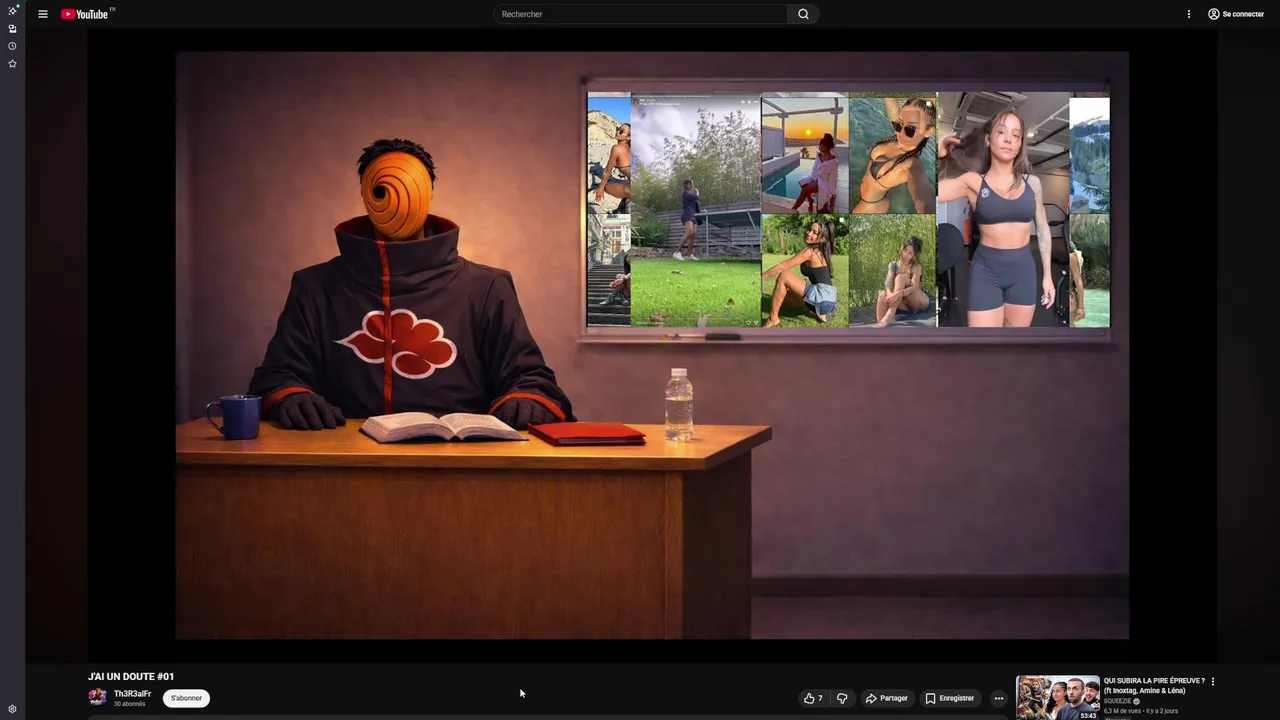This screenshot has width=1280, height=720.
Task: Open the sidebar settings gear icon
Action: click(12, 709)
